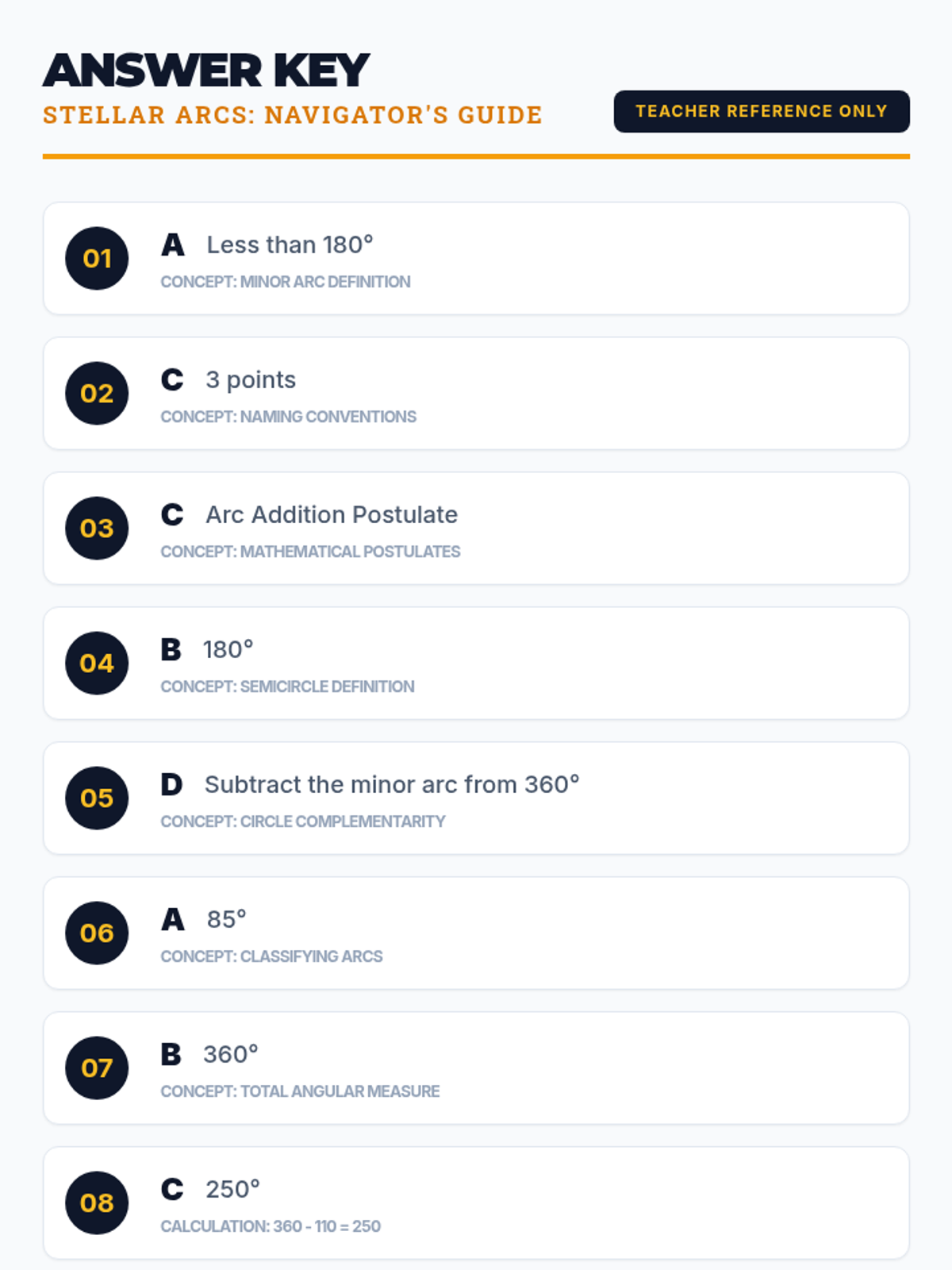The width and height of the screenshot is (952, 1270).
Task: Click the 01 number badge
Action: [x=97, y=259]
